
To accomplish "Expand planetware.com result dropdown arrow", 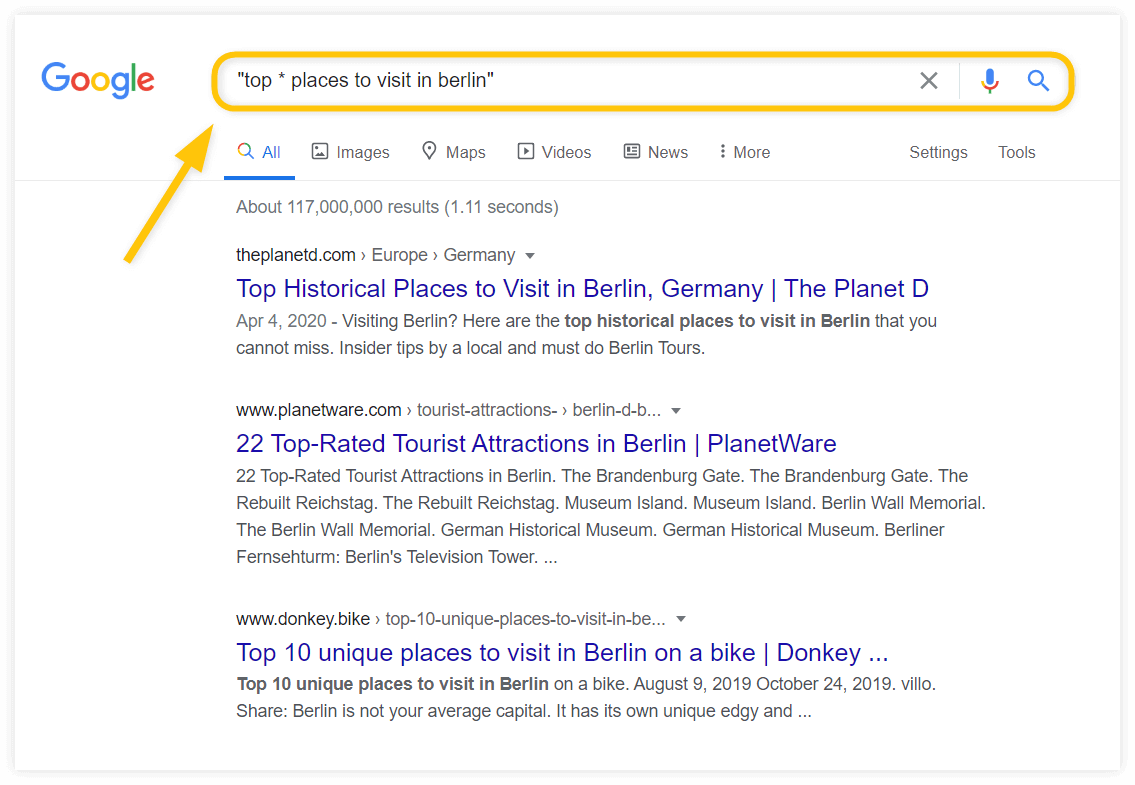I will [x=676, y=411].
